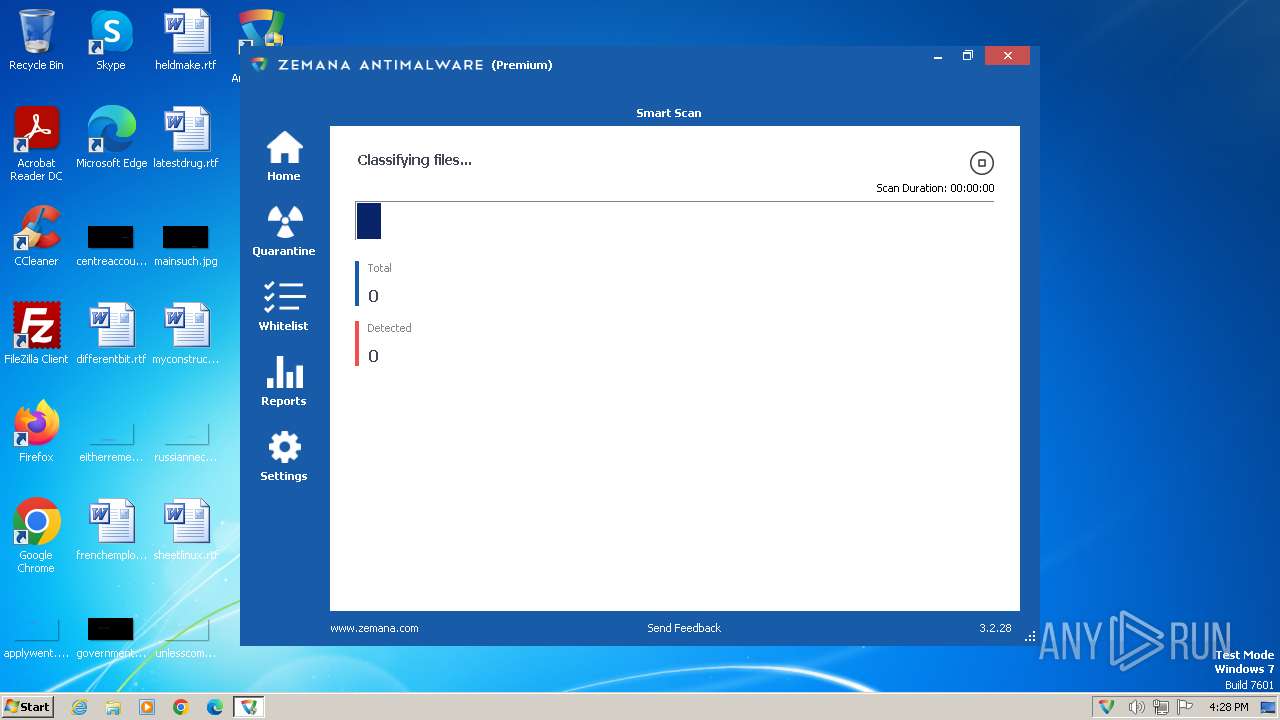Image resolution: width=1280 pixels, height=720 pixels.
Task: Open the Home section in Zemana sidebar
Action: click(284, 156)
